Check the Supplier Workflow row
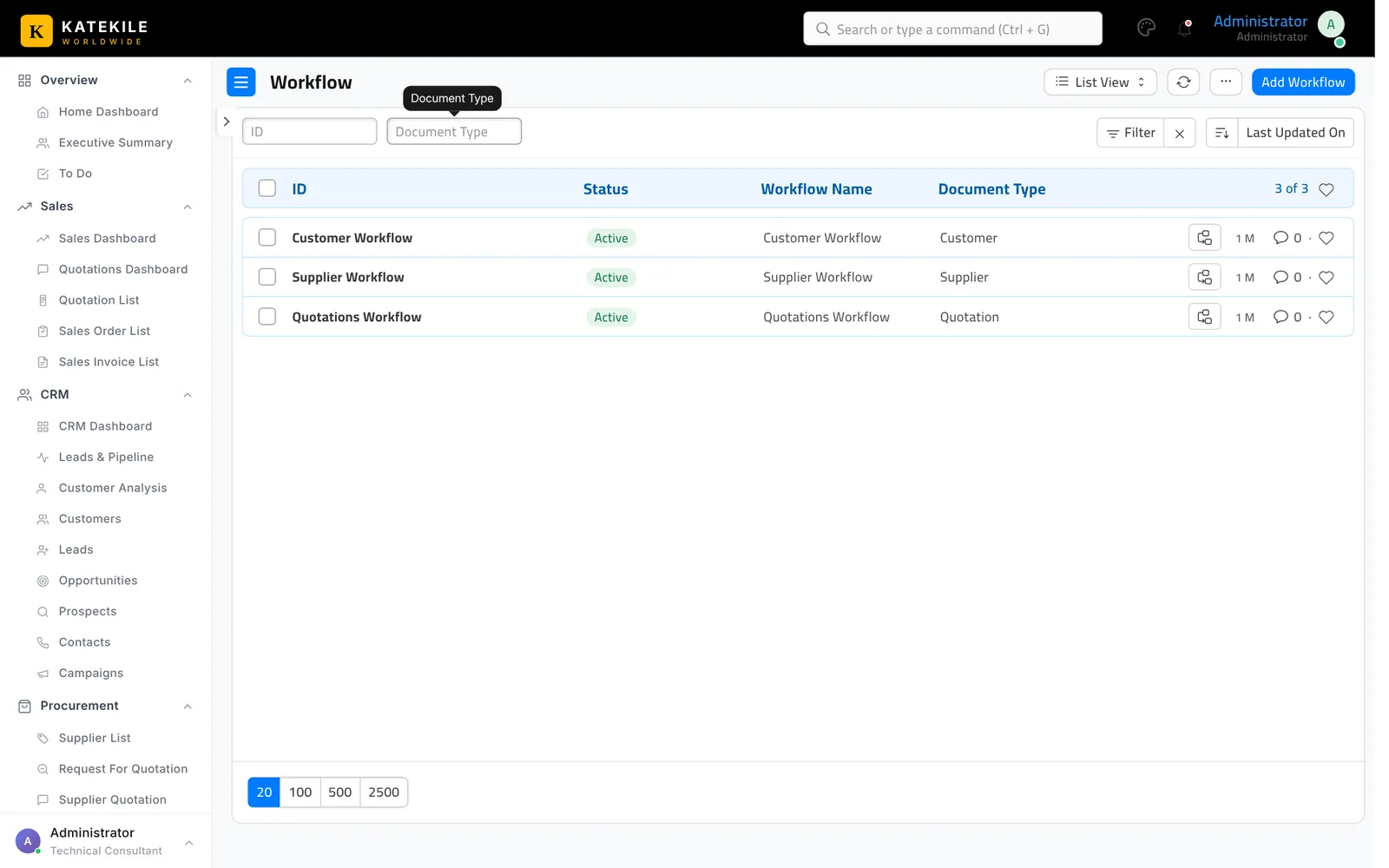 (x=267, y=277)
